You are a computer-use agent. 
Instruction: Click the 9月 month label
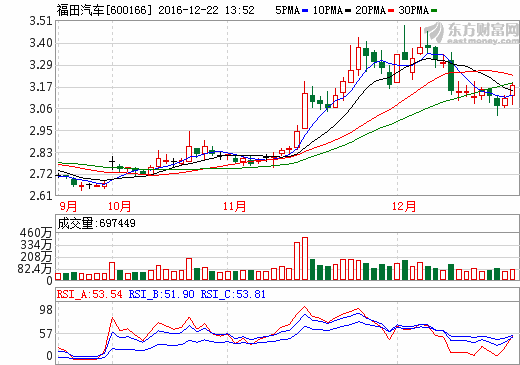(x=68, y=206)
